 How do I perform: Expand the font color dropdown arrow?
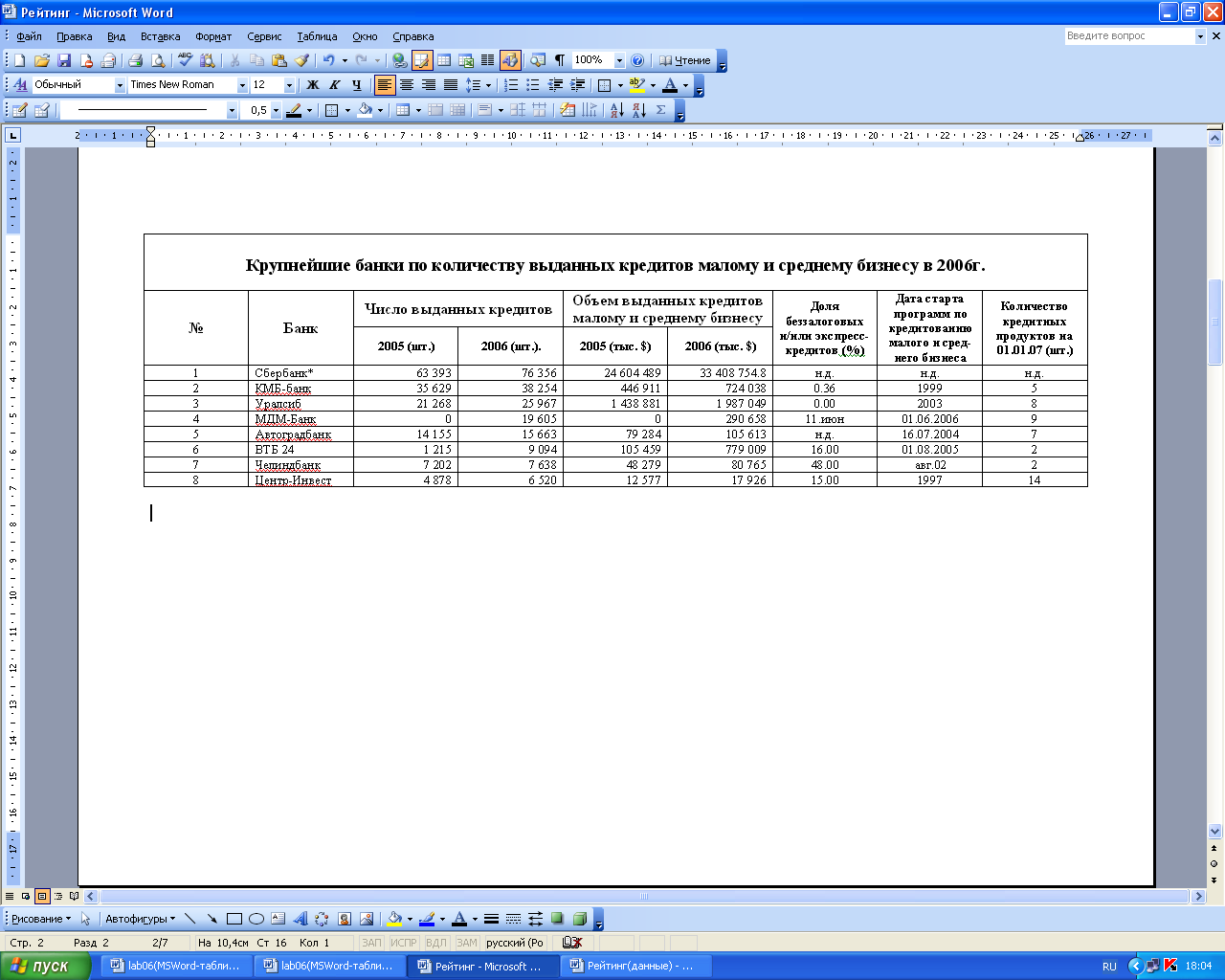685,85
